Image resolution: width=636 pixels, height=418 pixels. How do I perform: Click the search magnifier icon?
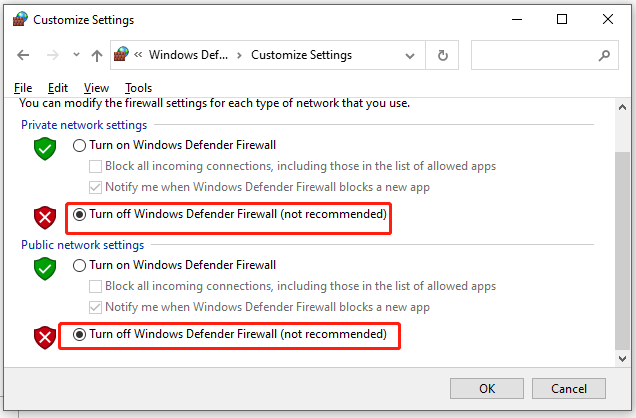604,55
